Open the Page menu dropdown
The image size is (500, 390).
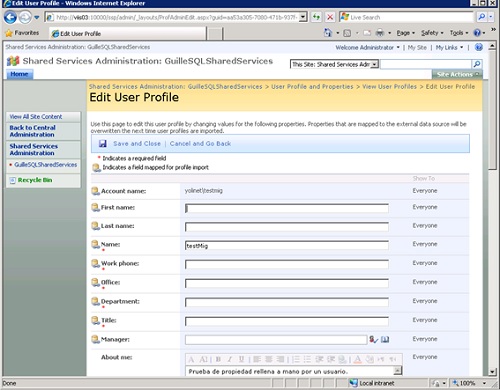pos(406,33)
